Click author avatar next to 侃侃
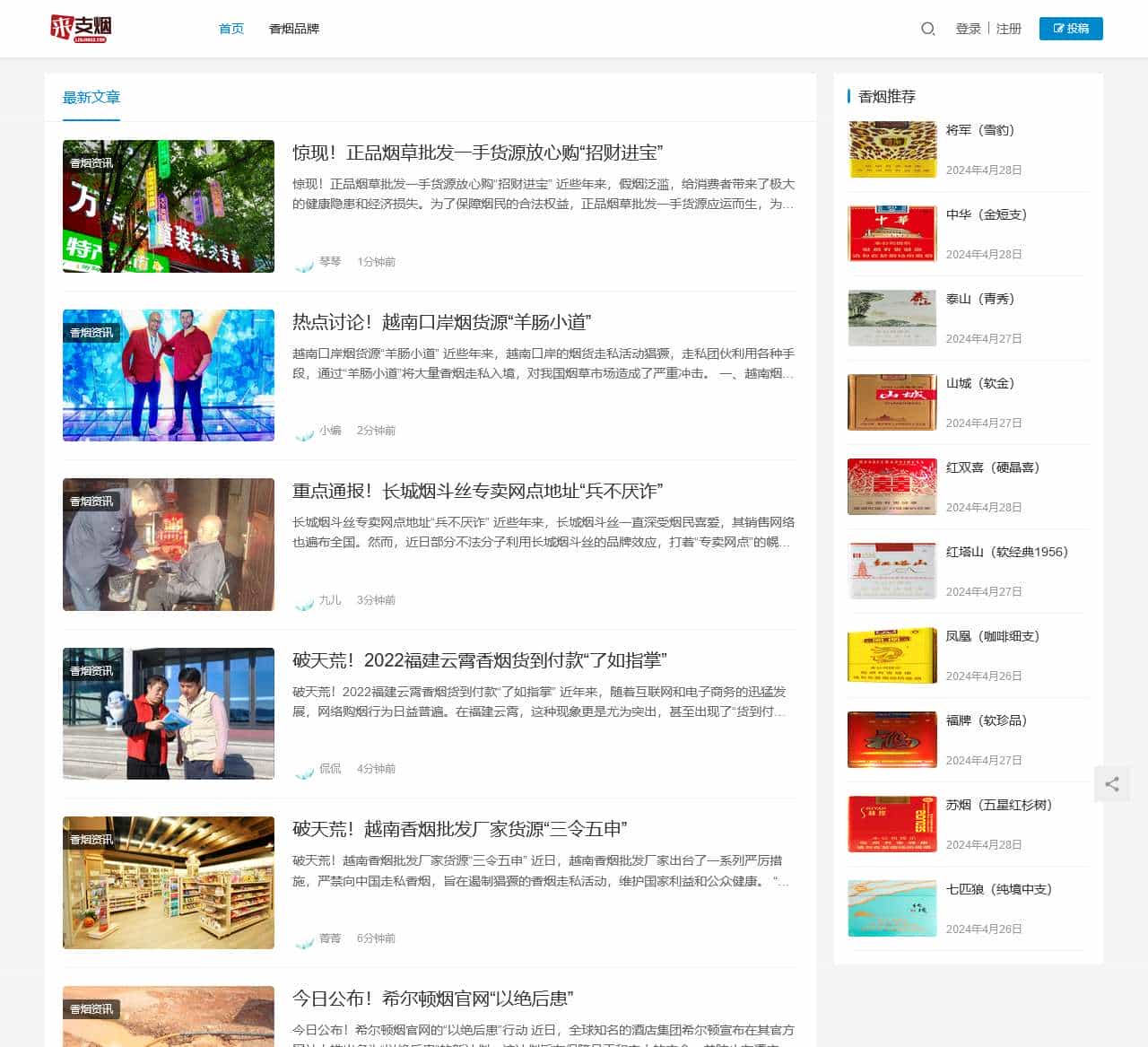Image resolution: width=1148 pixels, height=1047 pixels. pyautogui.click(x=304, y=769)
